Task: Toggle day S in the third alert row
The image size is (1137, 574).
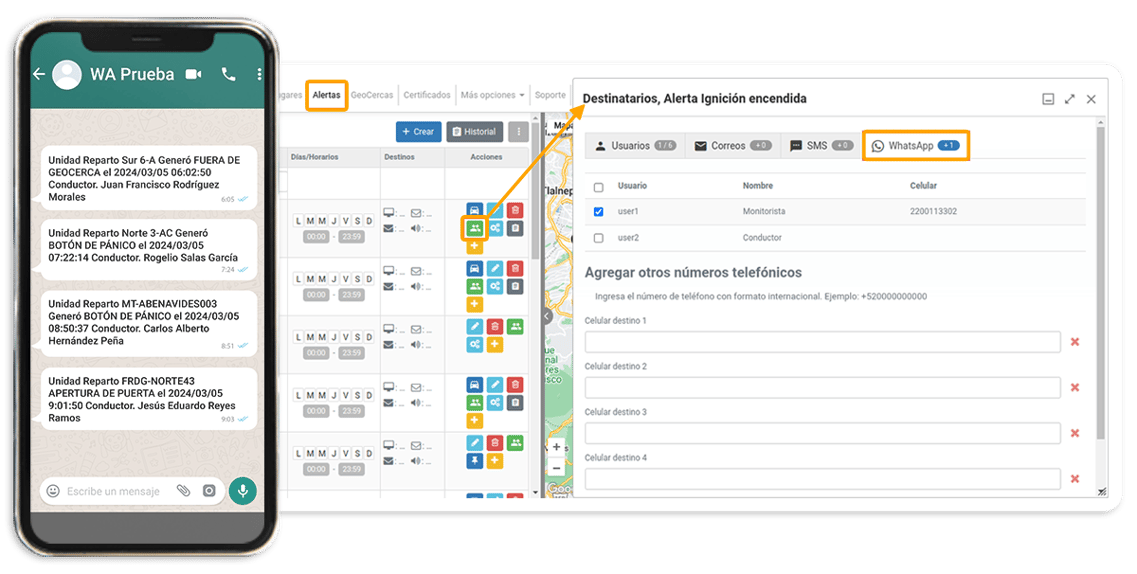Action: [x=357, y=336]
